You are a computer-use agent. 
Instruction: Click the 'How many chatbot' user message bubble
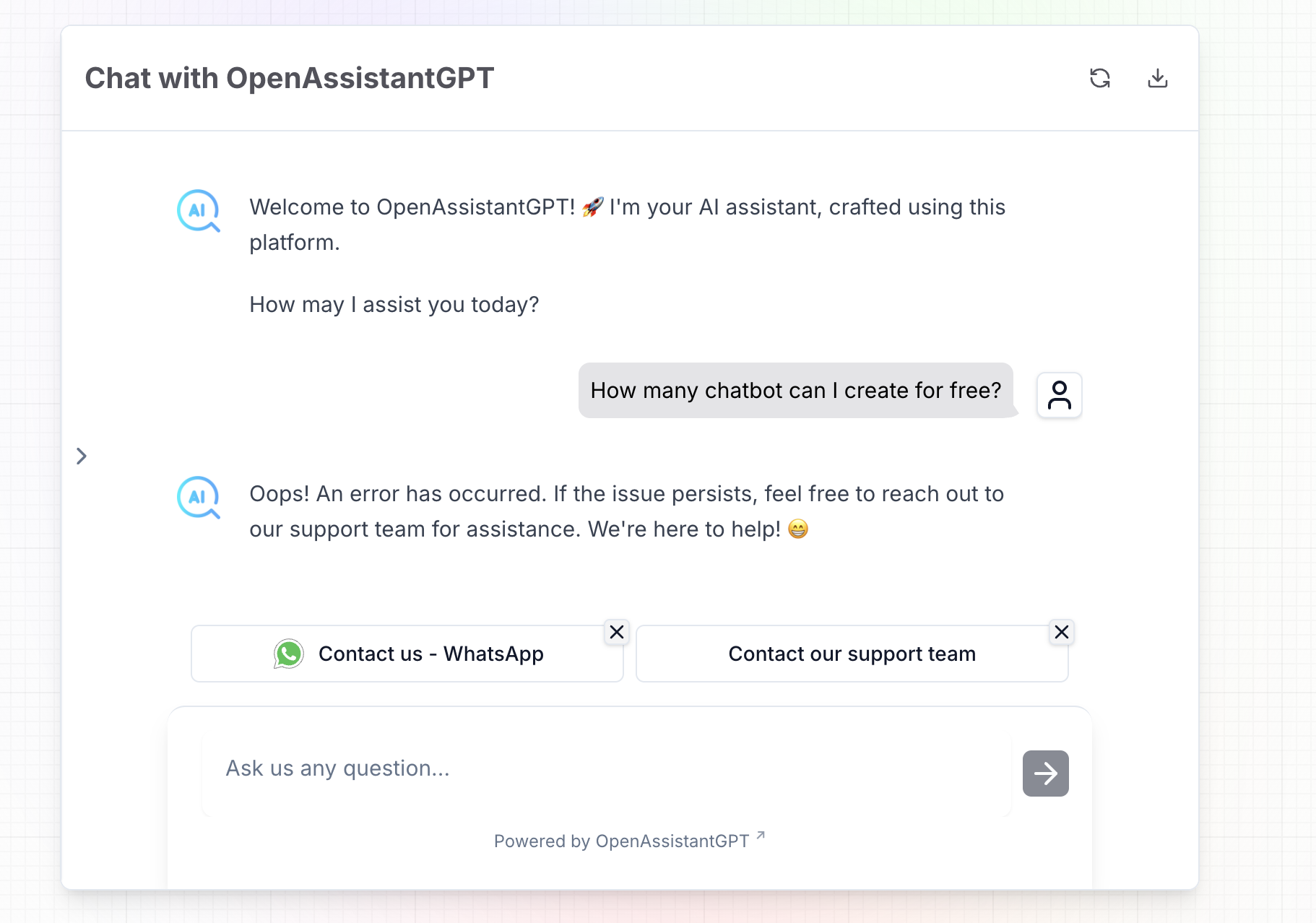pyautogui.click(x=795, y=391)
